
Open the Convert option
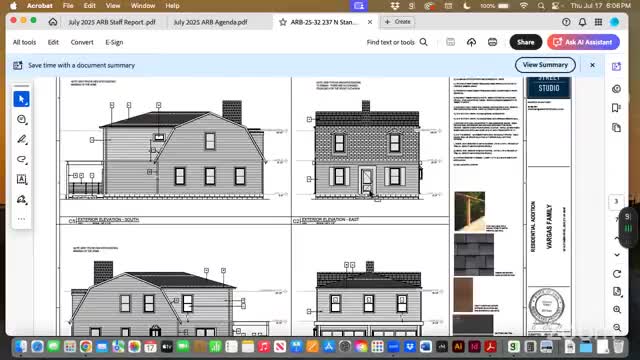pyautogui.click(x=82, y=42)
